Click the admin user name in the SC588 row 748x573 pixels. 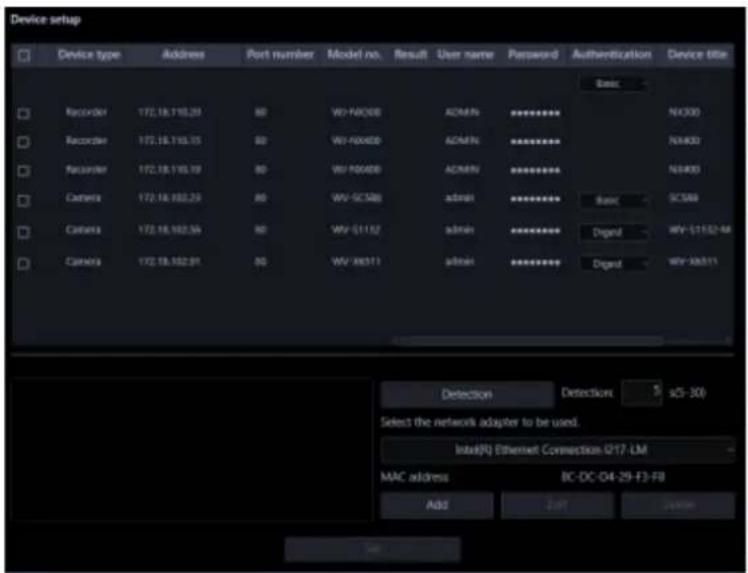[459, 198]
